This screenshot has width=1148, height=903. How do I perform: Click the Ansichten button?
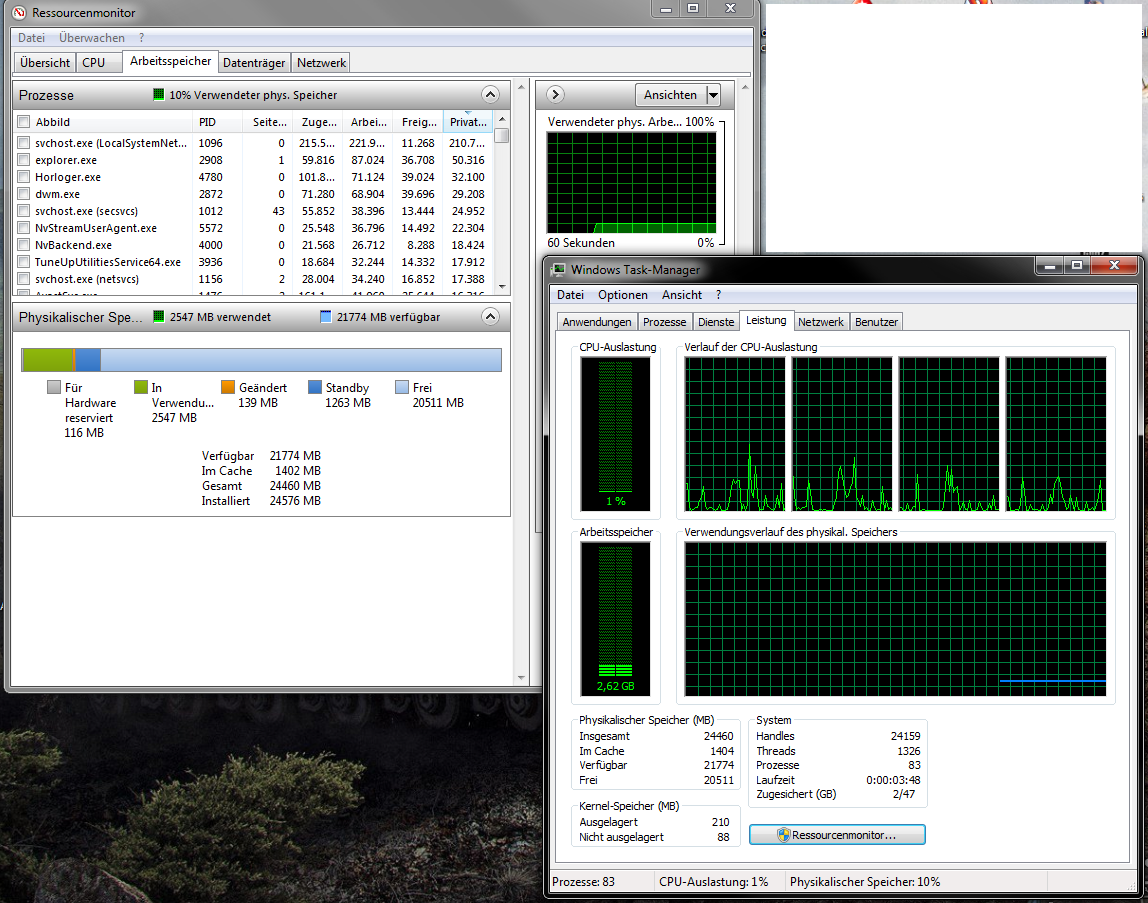tap(671, 95)
